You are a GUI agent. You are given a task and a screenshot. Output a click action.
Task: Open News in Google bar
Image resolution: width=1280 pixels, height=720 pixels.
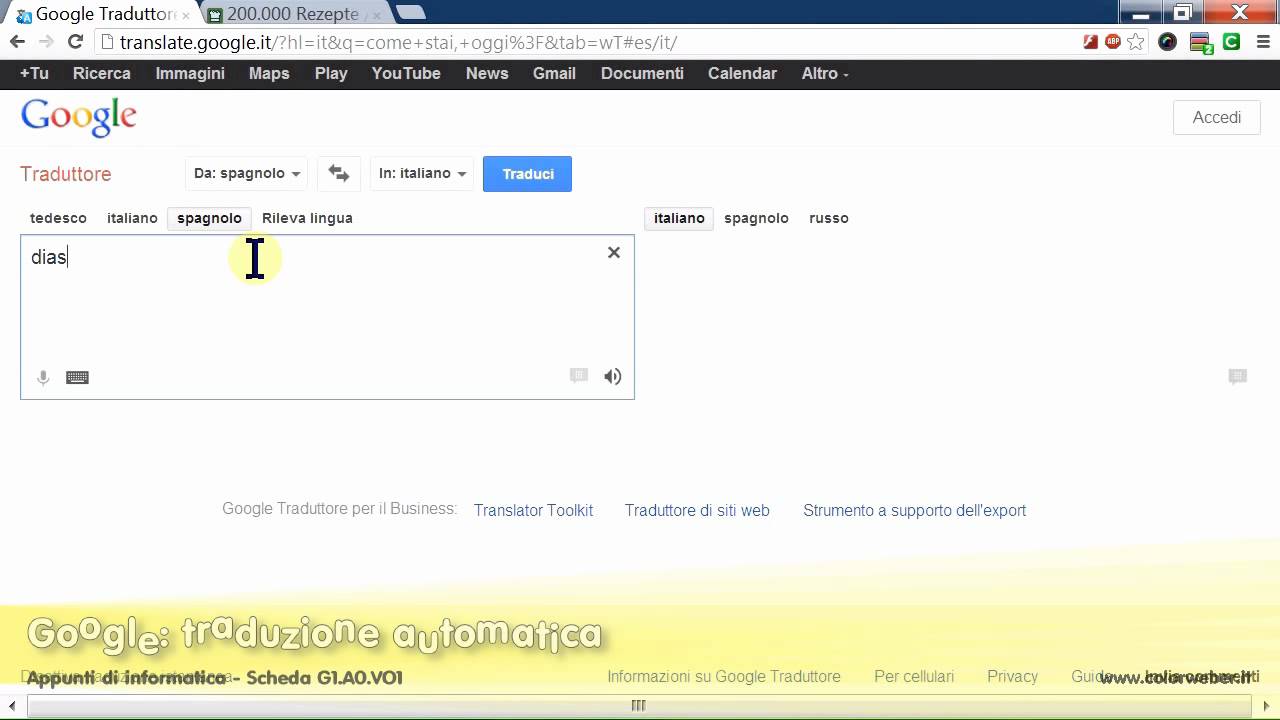pyautogui.click(x=487, y=73)
